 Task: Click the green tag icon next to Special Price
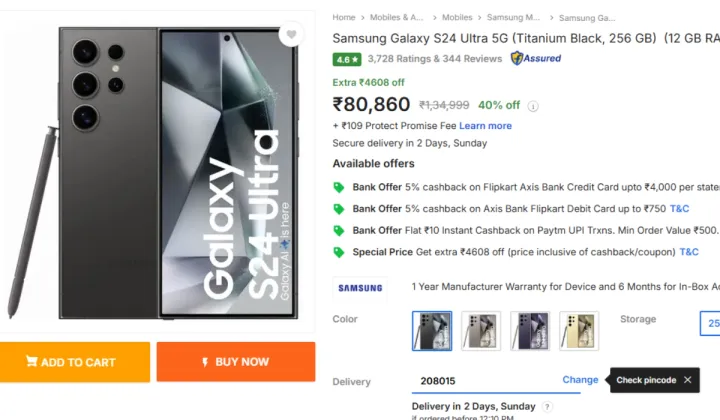[x=339, y=252]
